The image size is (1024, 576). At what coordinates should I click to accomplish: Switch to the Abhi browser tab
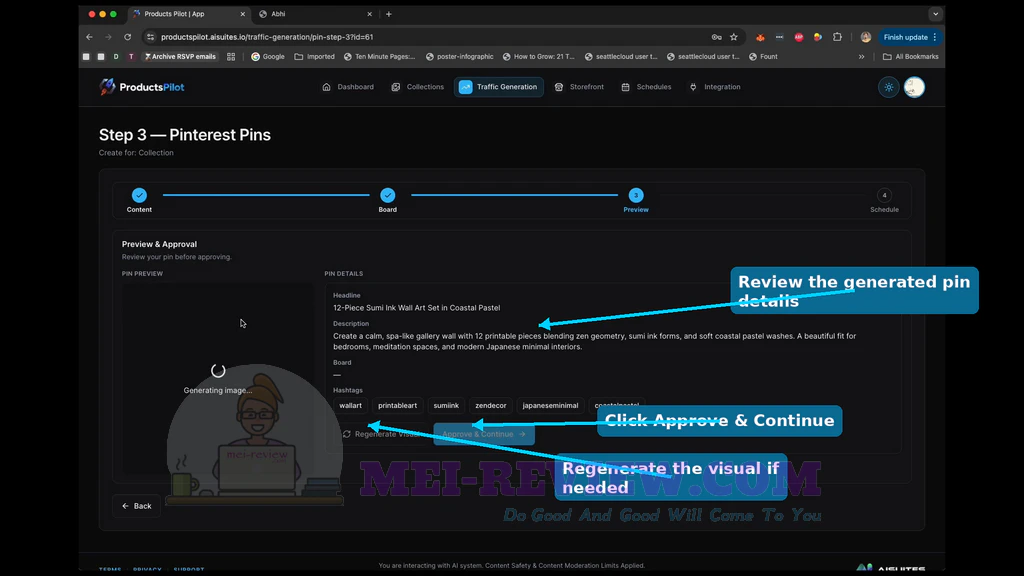(x=313, y=14)
